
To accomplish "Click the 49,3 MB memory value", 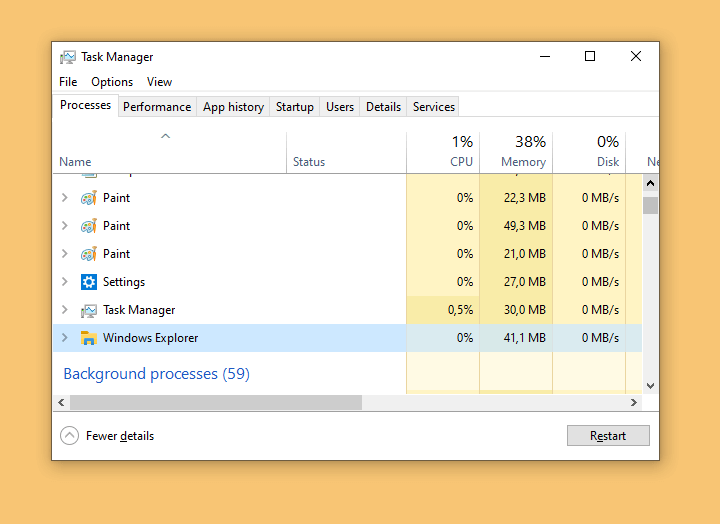I will pos(525,226).
